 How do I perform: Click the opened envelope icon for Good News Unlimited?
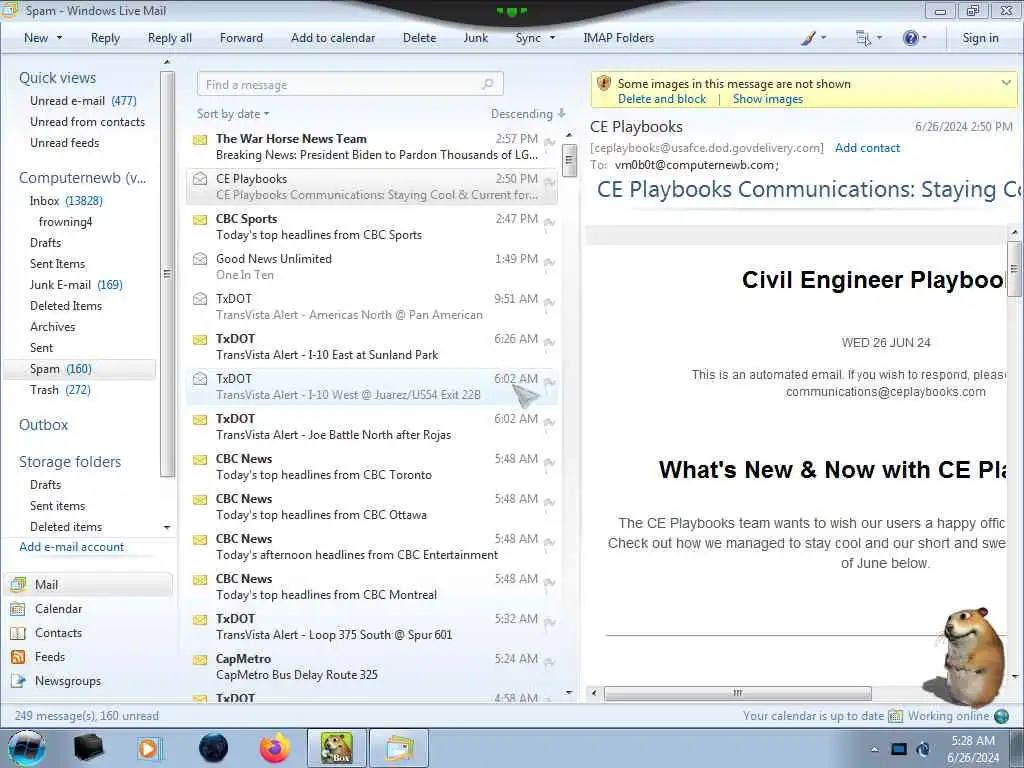point(200,259)
